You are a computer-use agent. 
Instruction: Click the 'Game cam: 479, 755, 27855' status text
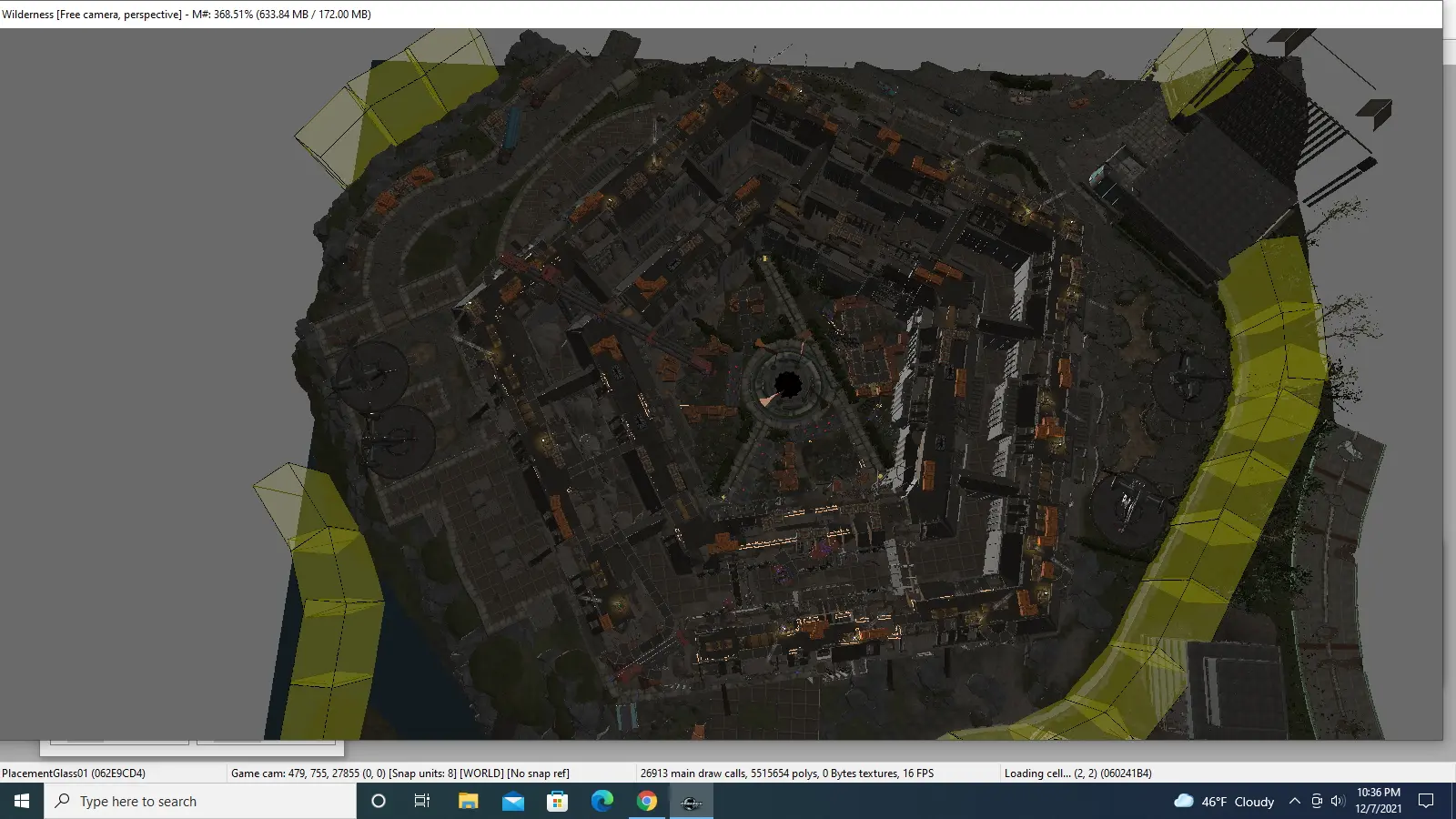(x=296, y=773)
